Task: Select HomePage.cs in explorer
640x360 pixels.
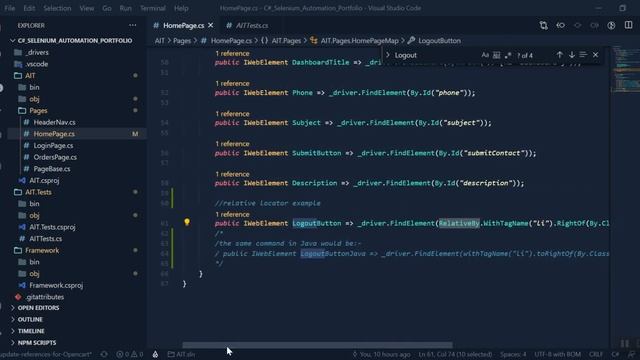Action: point(54,134)
